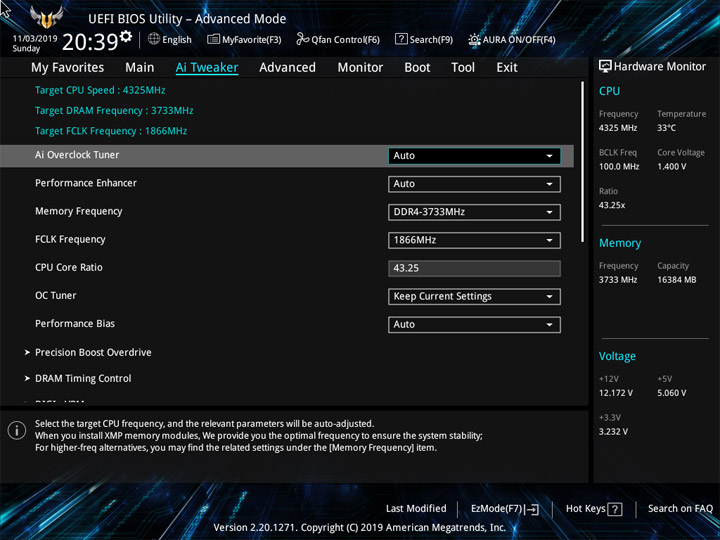Click the 33°C temperature value

point(666,128)
